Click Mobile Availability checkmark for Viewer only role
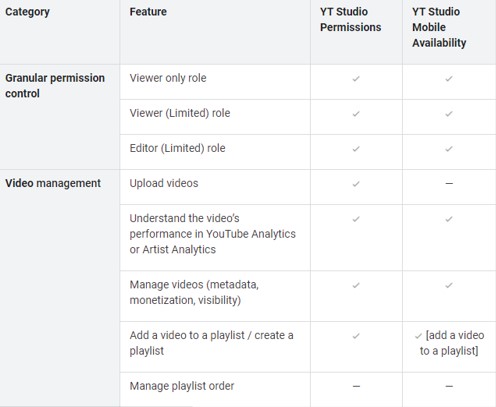 click(449, 79)
